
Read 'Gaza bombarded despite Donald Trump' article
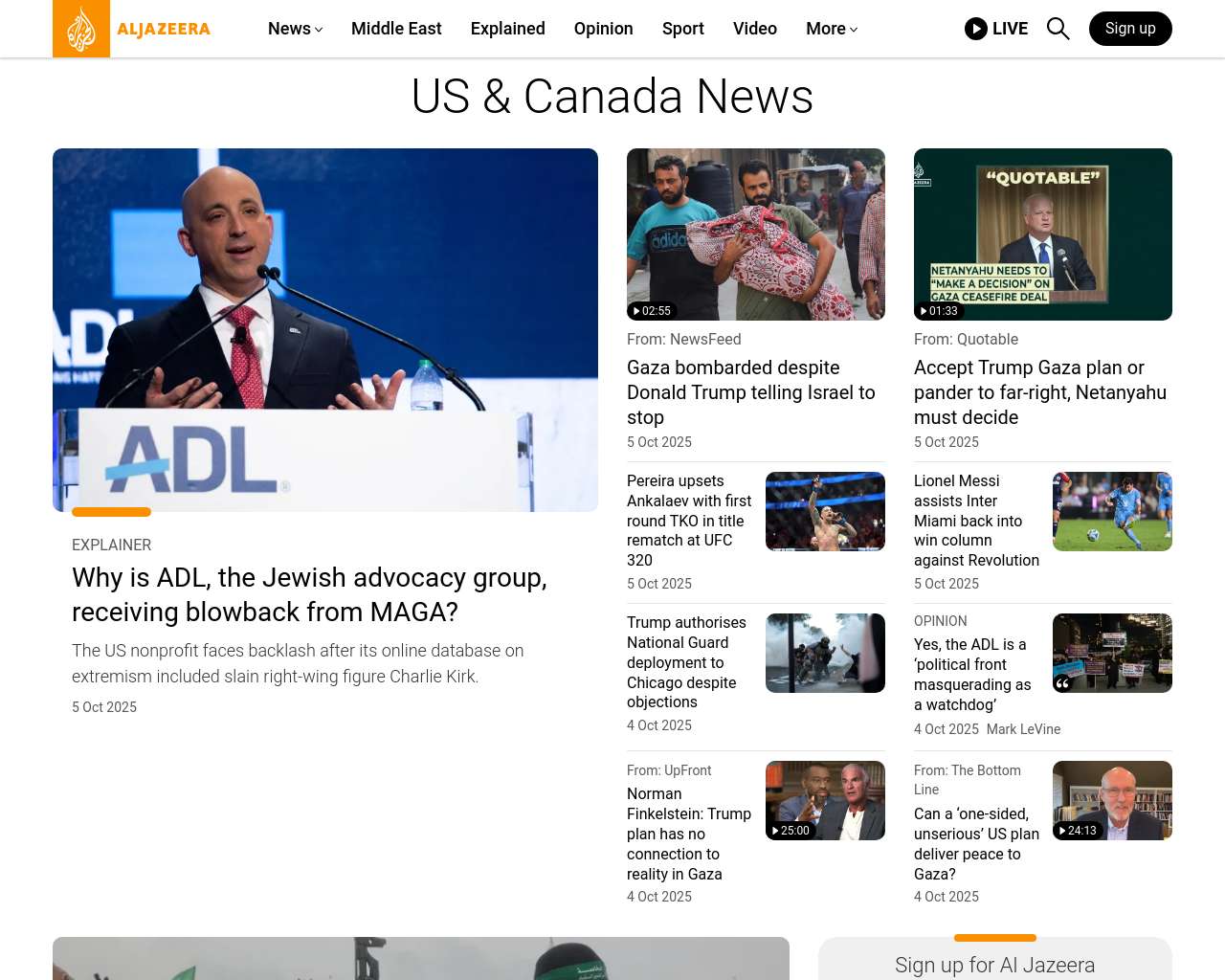pyautogui.click(x=751, y=392)
